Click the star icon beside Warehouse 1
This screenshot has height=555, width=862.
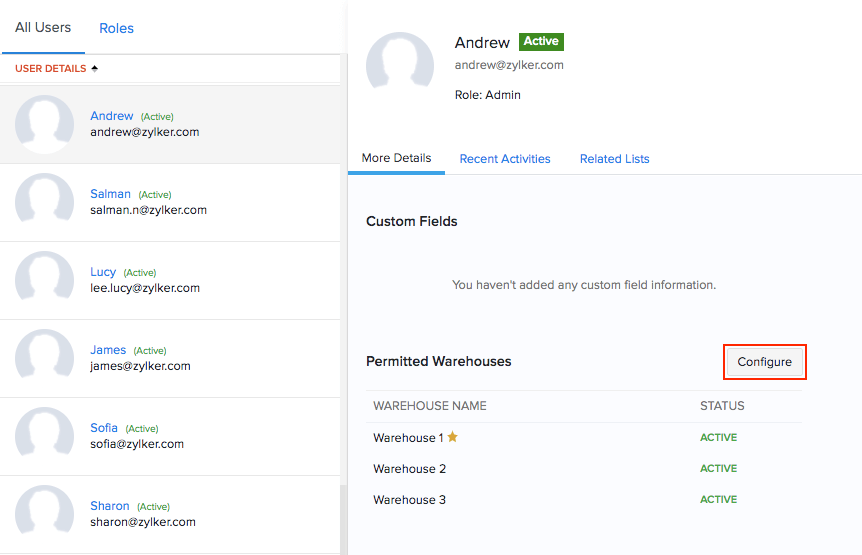452,437
